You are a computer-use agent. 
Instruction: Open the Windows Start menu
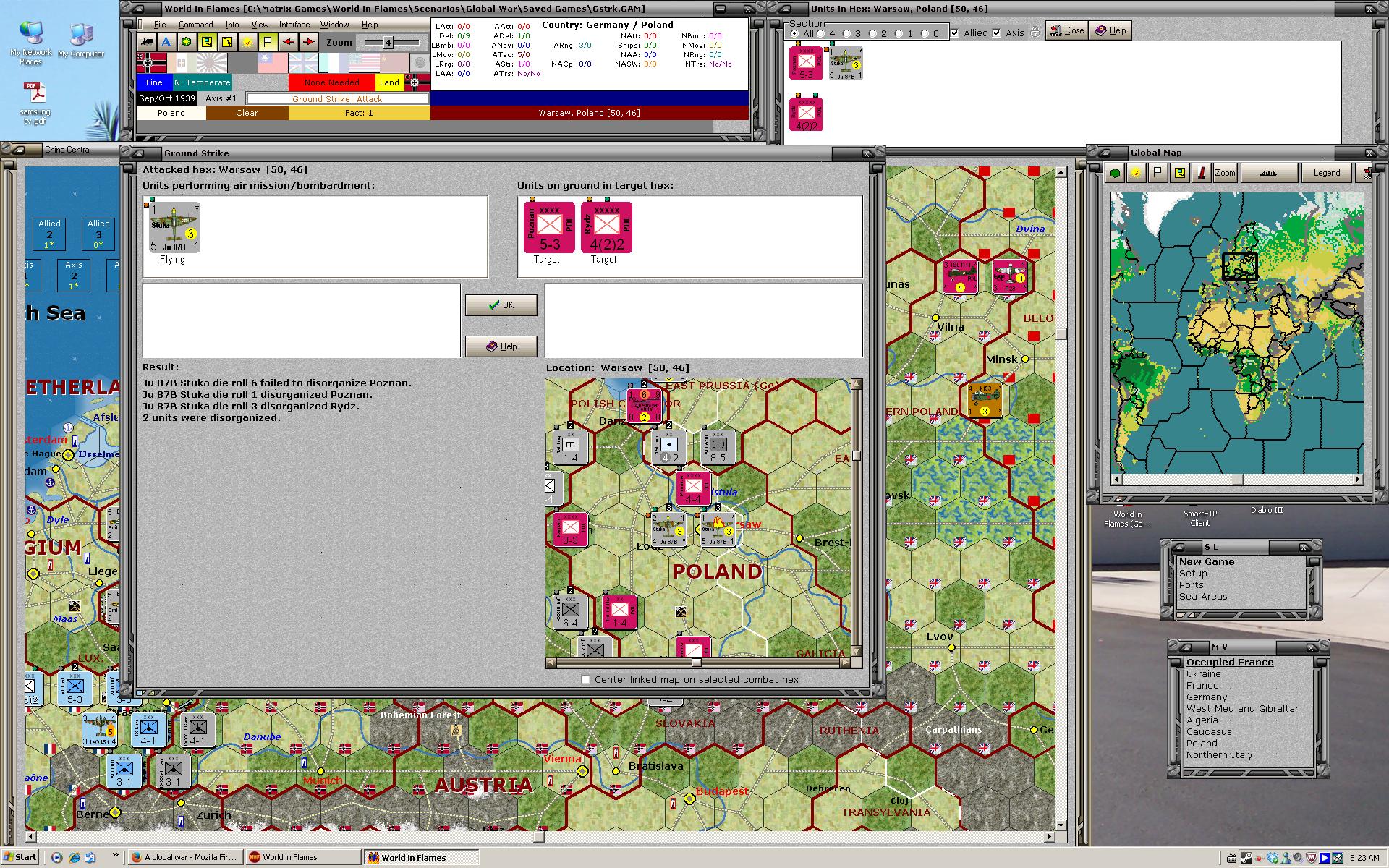20,857
